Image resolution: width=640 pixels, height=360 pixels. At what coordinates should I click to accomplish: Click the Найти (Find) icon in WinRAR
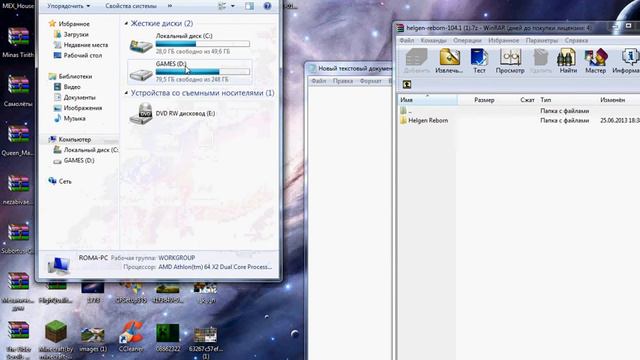coord(568,60)
